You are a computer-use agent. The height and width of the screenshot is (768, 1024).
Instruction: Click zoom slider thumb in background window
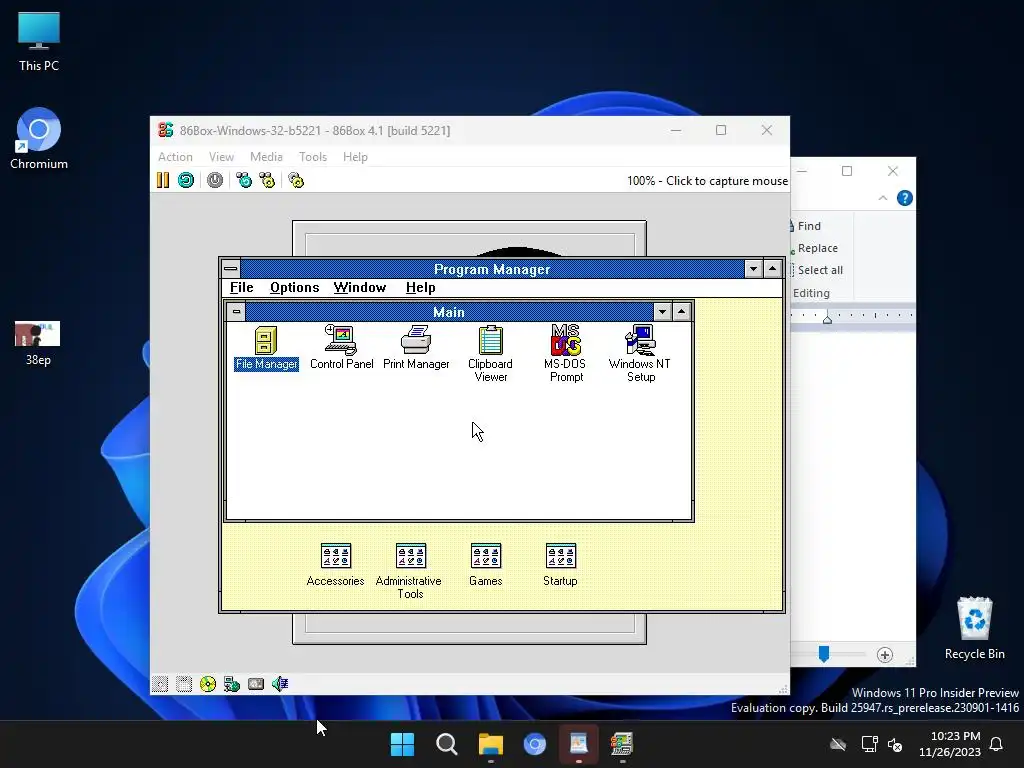(x=824, y=654)
